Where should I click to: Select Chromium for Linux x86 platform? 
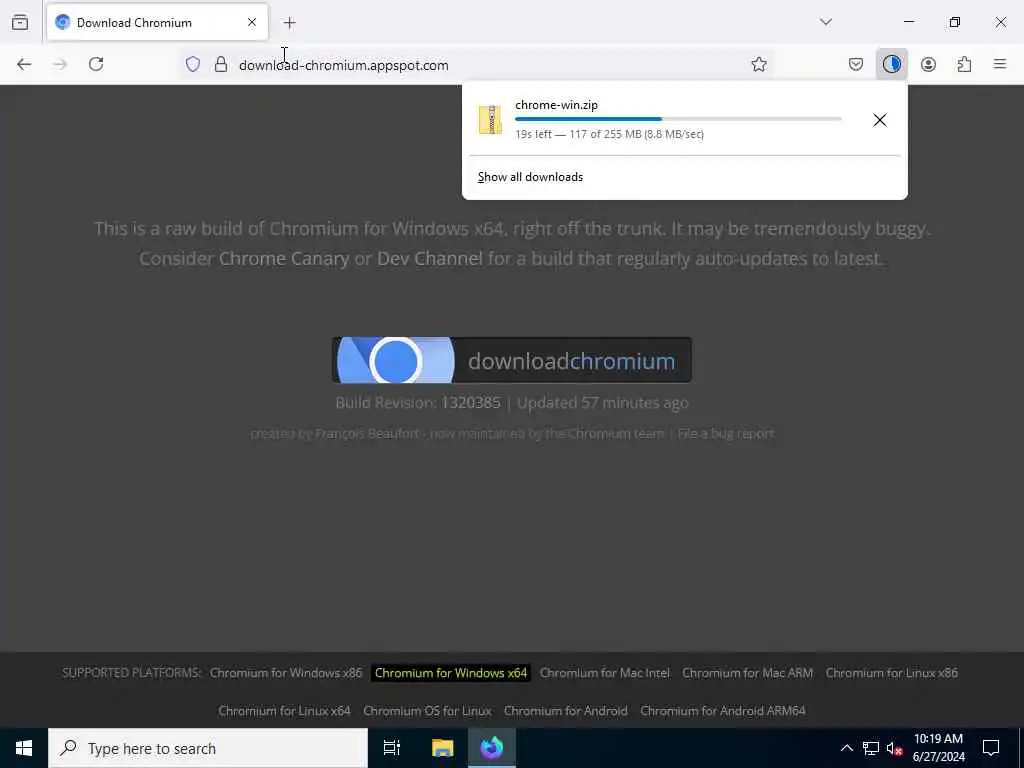click(x=891, y=673)
